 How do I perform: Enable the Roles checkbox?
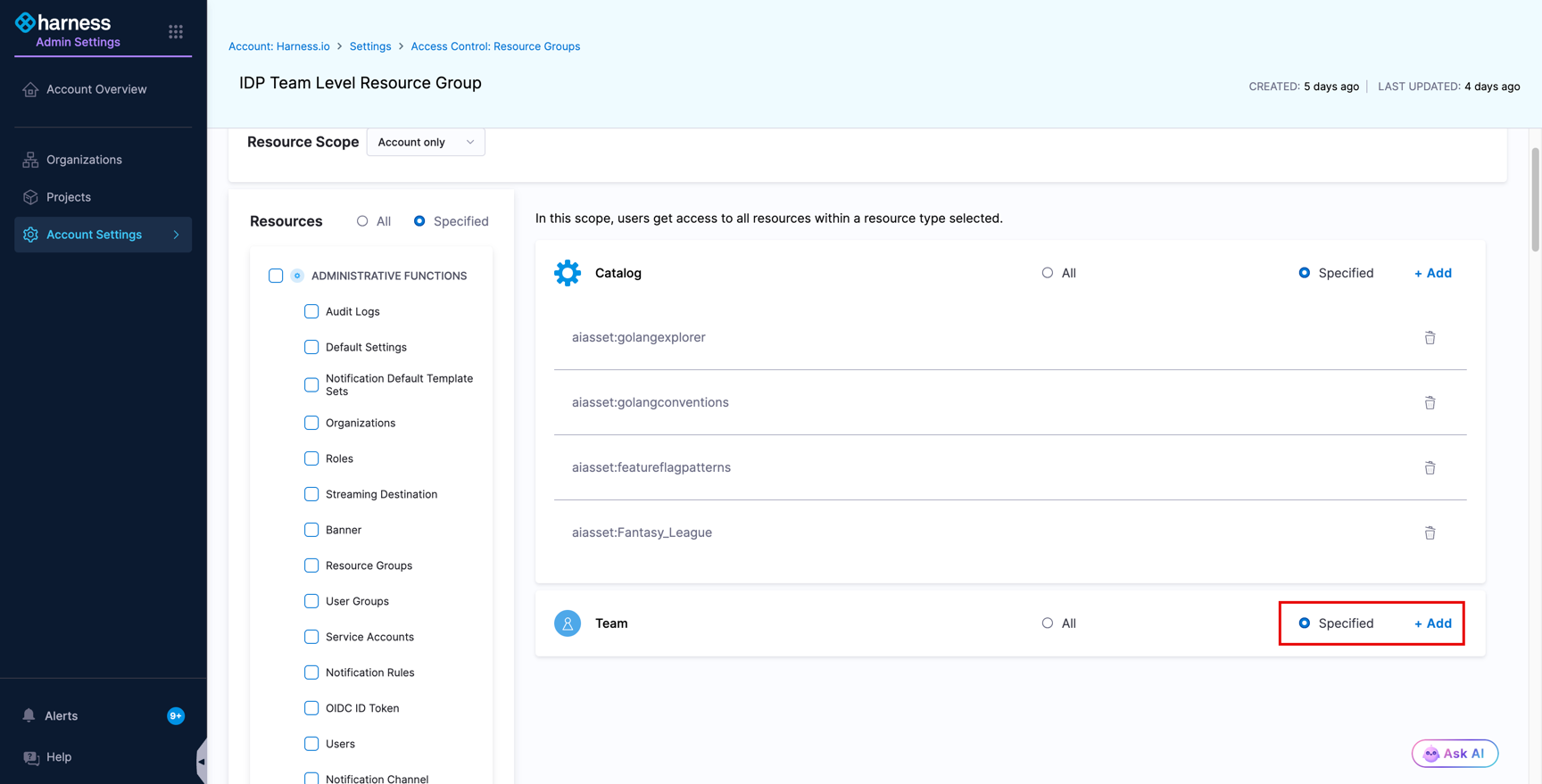coord(311,458)
